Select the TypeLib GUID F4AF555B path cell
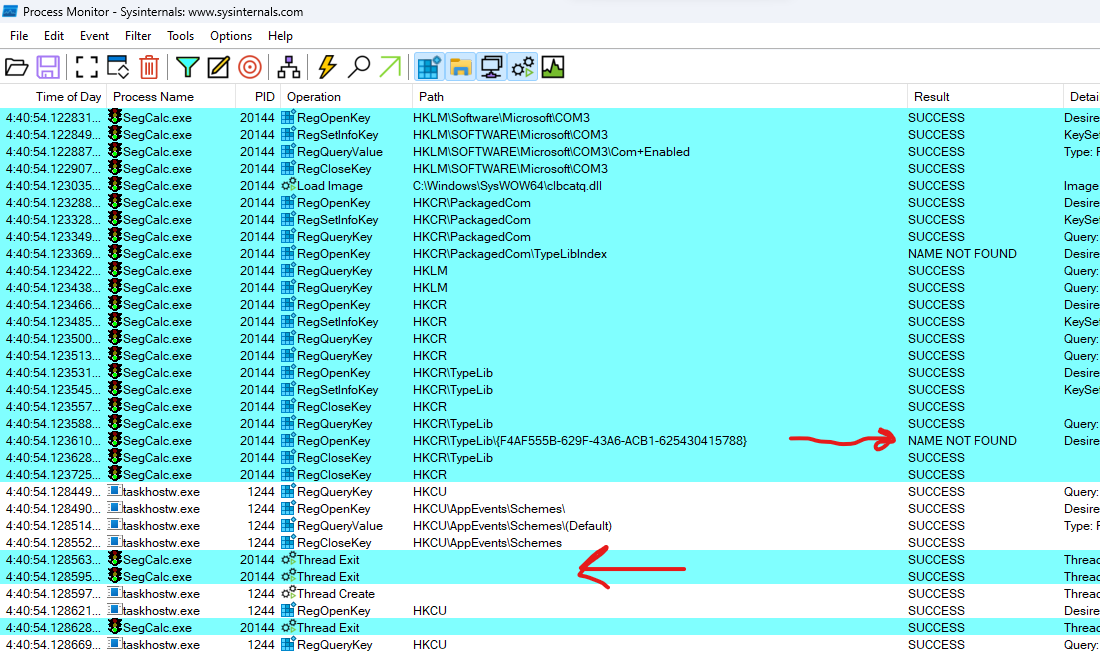The width and height of the screenshot is (1100, 652). click(x=579, y=441)
